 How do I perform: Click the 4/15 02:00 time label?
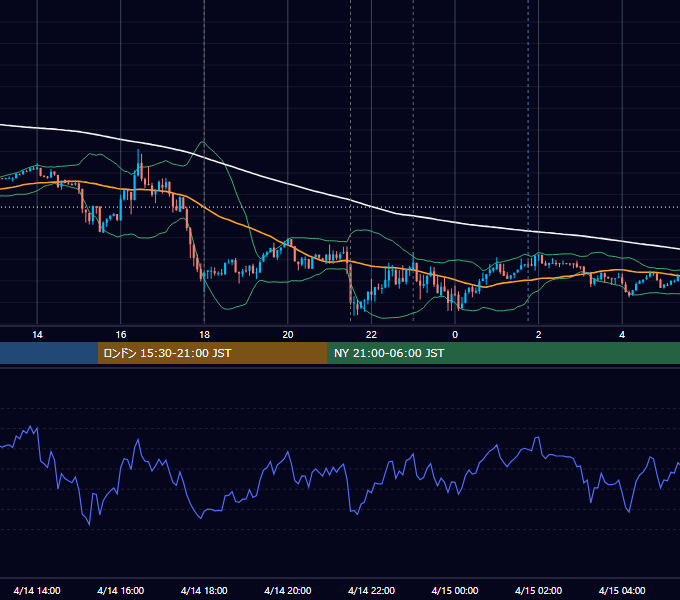tap(538, 590)
